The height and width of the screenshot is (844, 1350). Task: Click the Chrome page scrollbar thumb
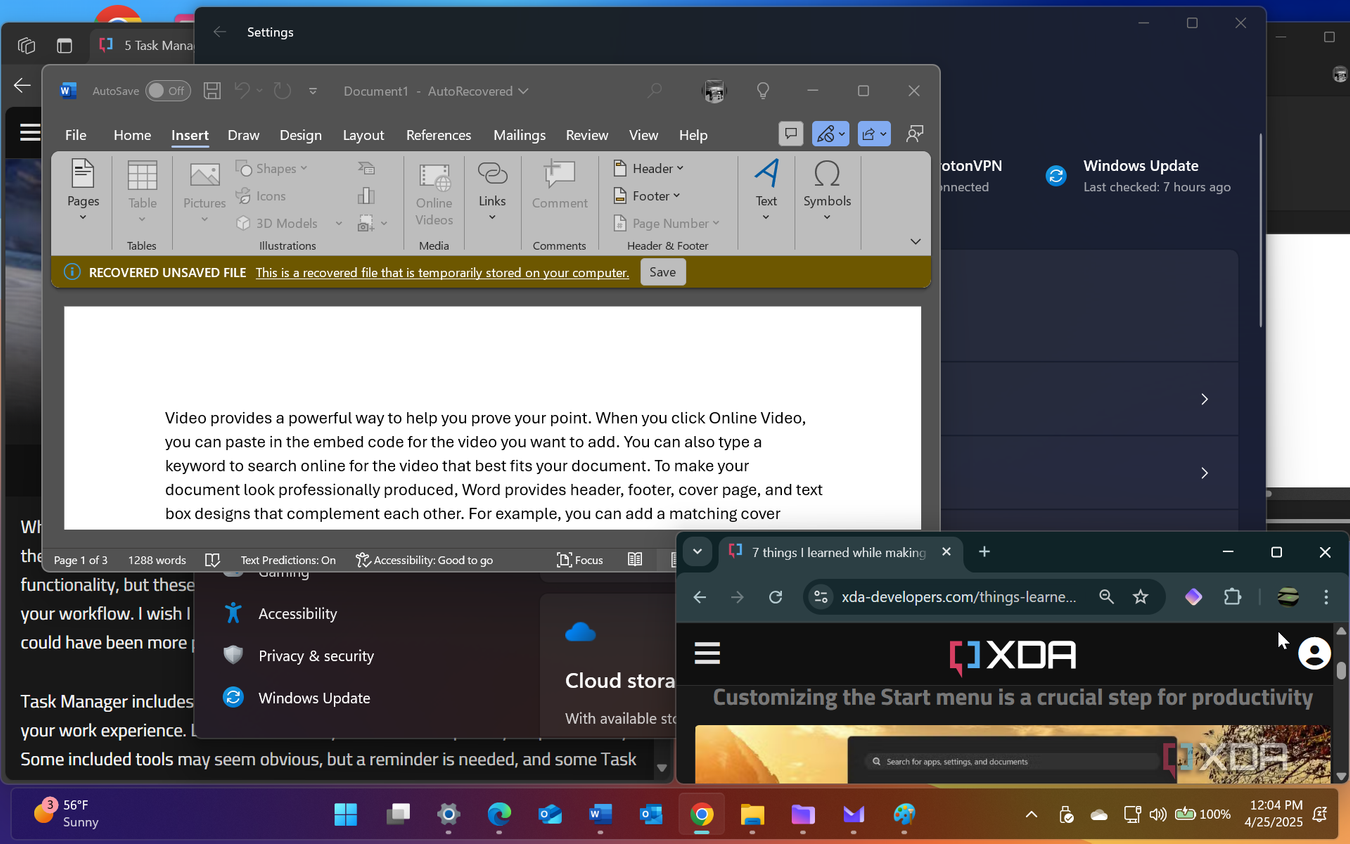click(x=1341, y=669)
